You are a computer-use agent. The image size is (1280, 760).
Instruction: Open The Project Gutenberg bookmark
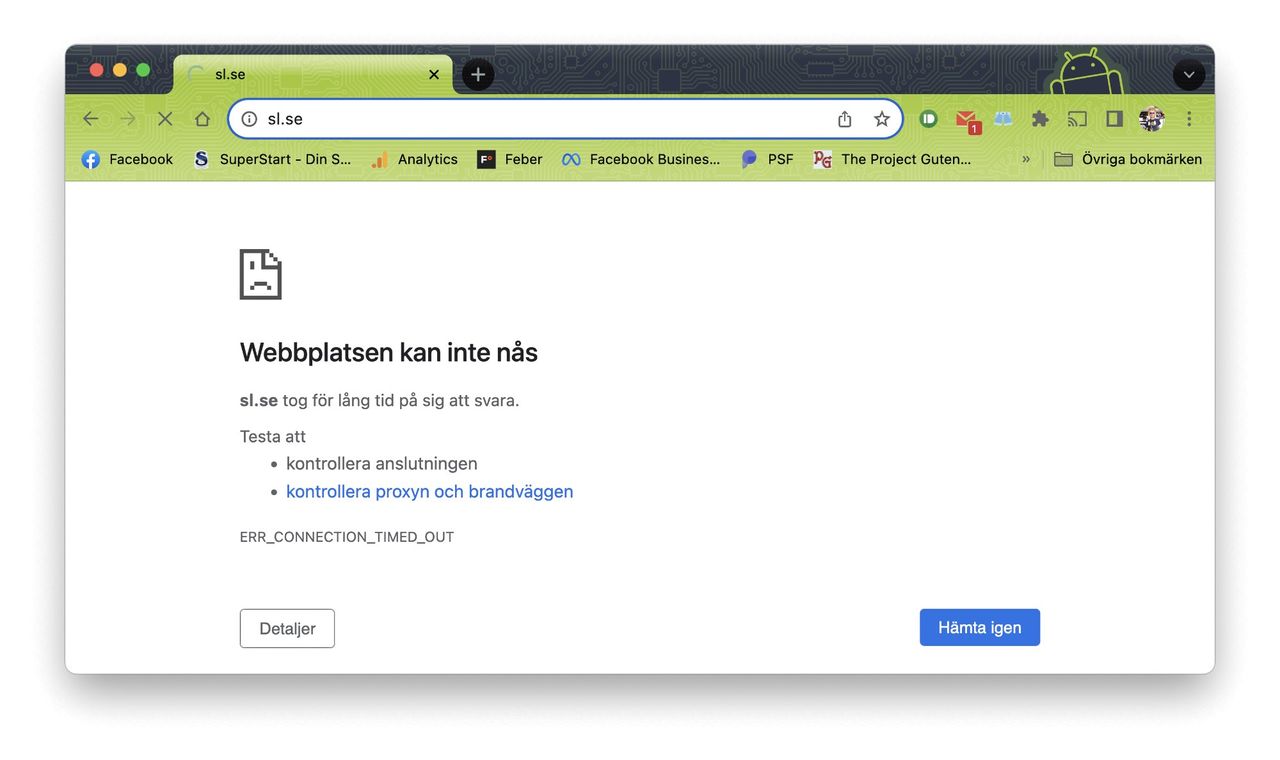(893, 158)
